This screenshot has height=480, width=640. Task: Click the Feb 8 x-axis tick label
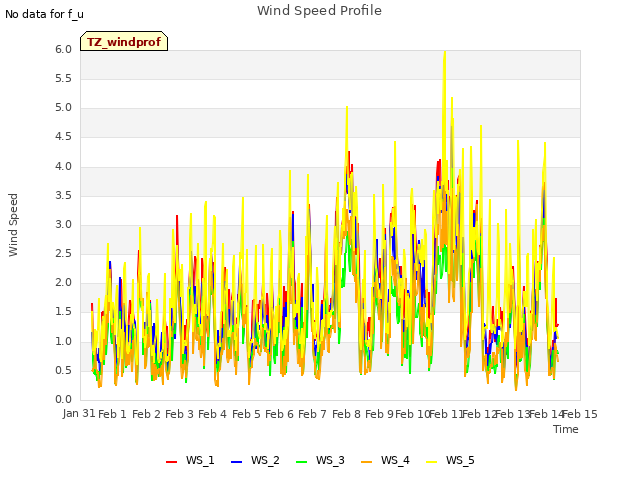point(346,414)
